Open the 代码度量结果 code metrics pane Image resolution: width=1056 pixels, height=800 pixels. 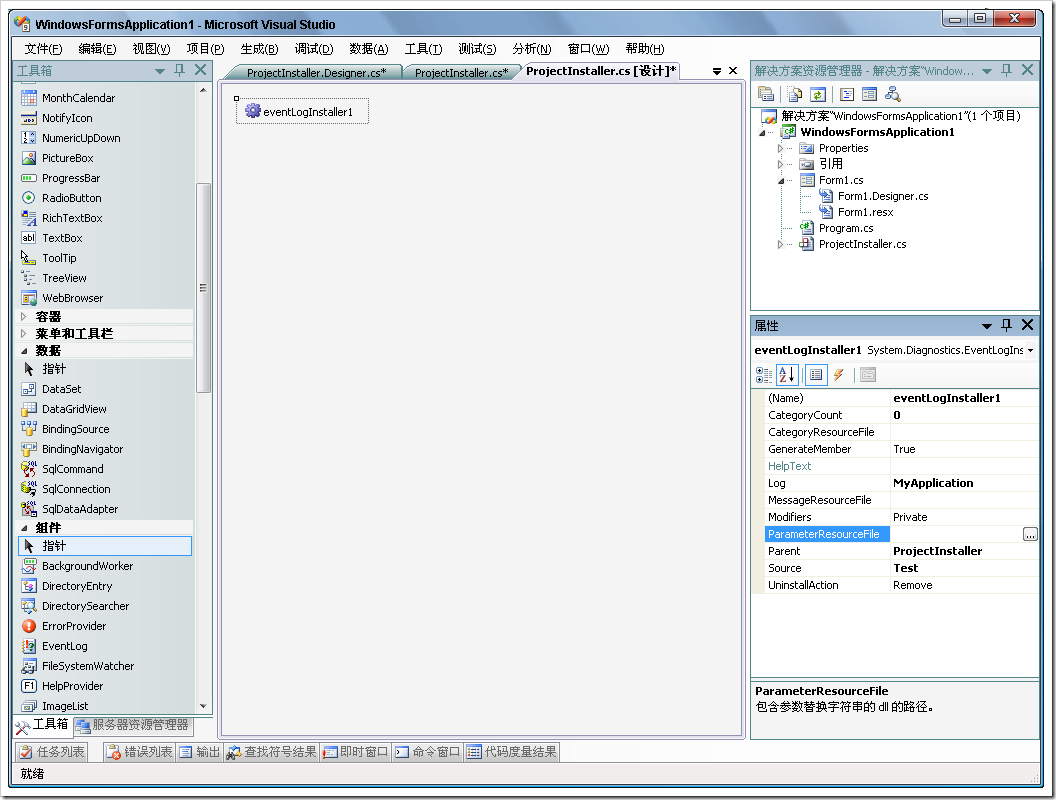coord(513,752)
